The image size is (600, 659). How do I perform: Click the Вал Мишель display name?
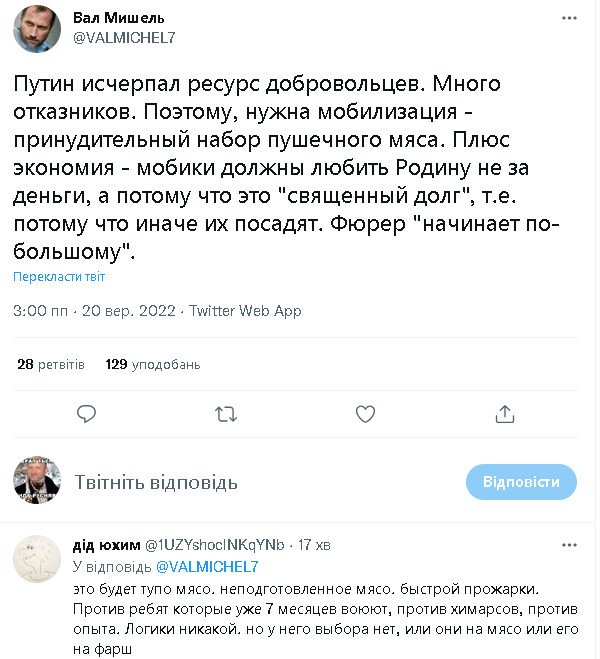click(x=119, y=18)
